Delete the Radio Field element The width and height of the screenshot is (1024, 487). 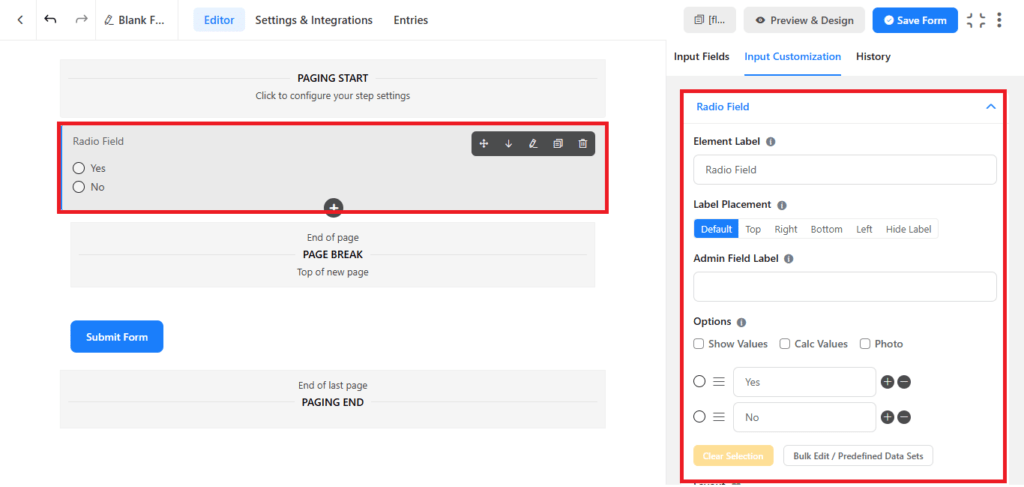[583, 144]
